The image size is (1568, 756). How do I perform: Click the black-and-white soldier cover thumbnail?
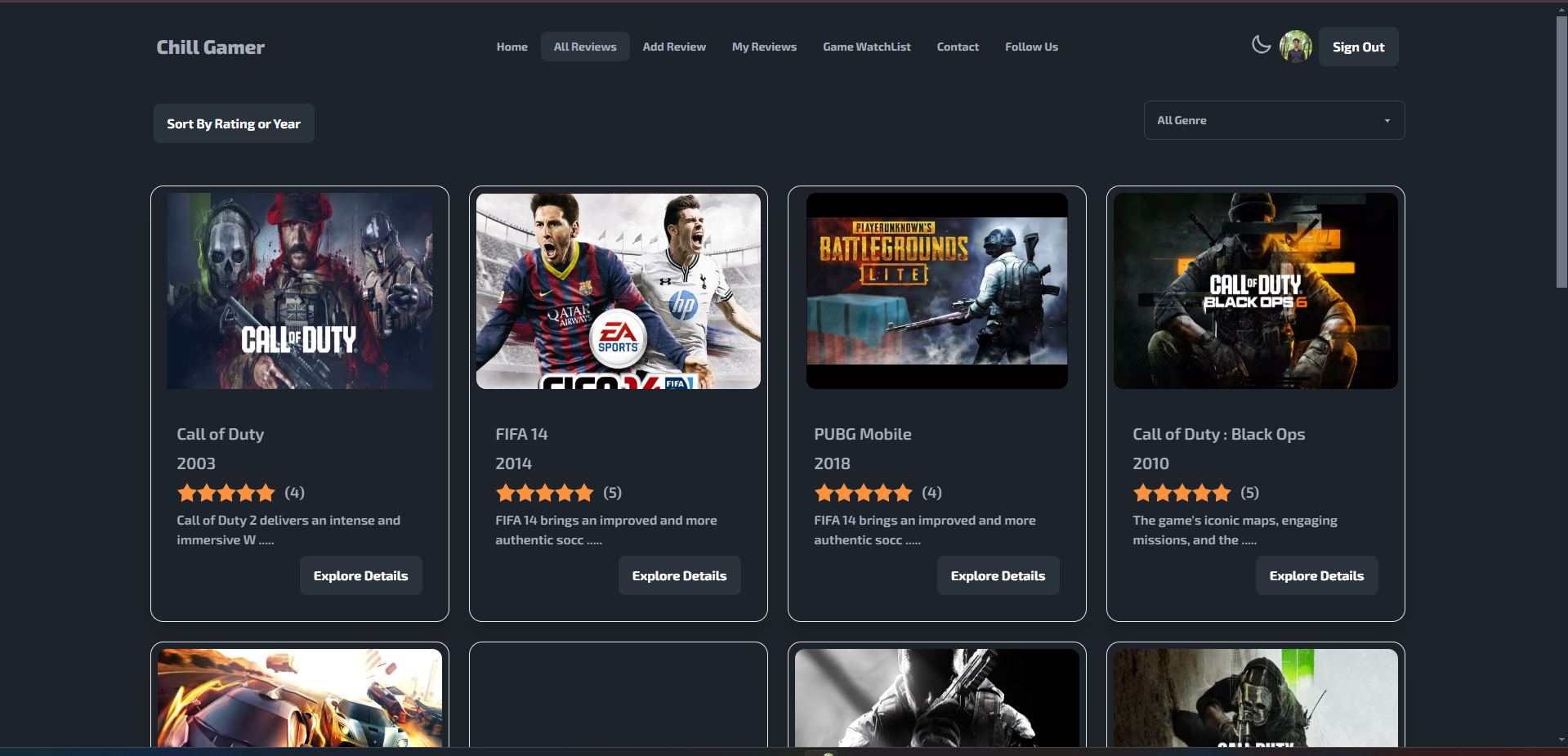(937, 698)
